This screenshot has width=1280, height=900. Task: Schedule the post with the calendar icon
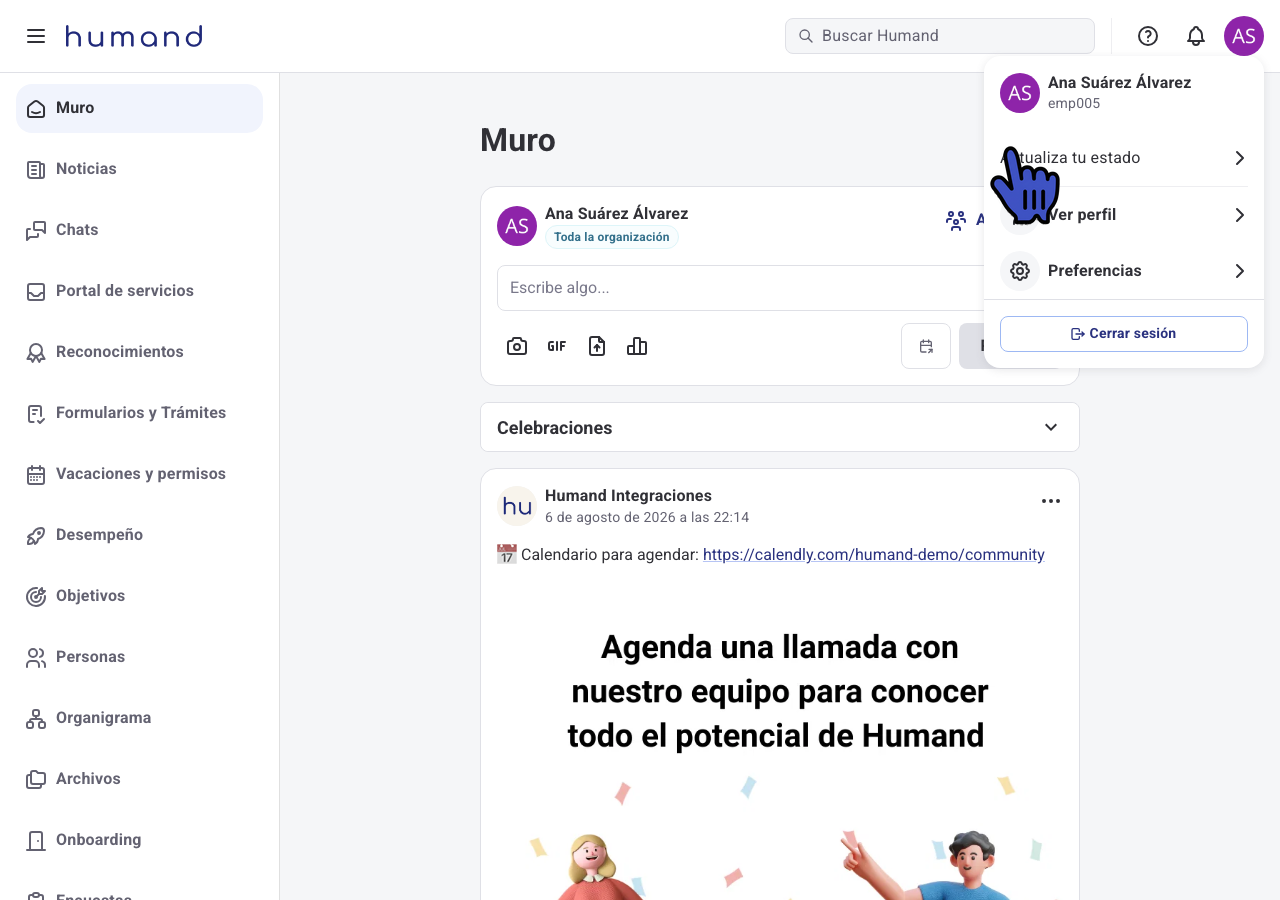(x=926, y=346)
